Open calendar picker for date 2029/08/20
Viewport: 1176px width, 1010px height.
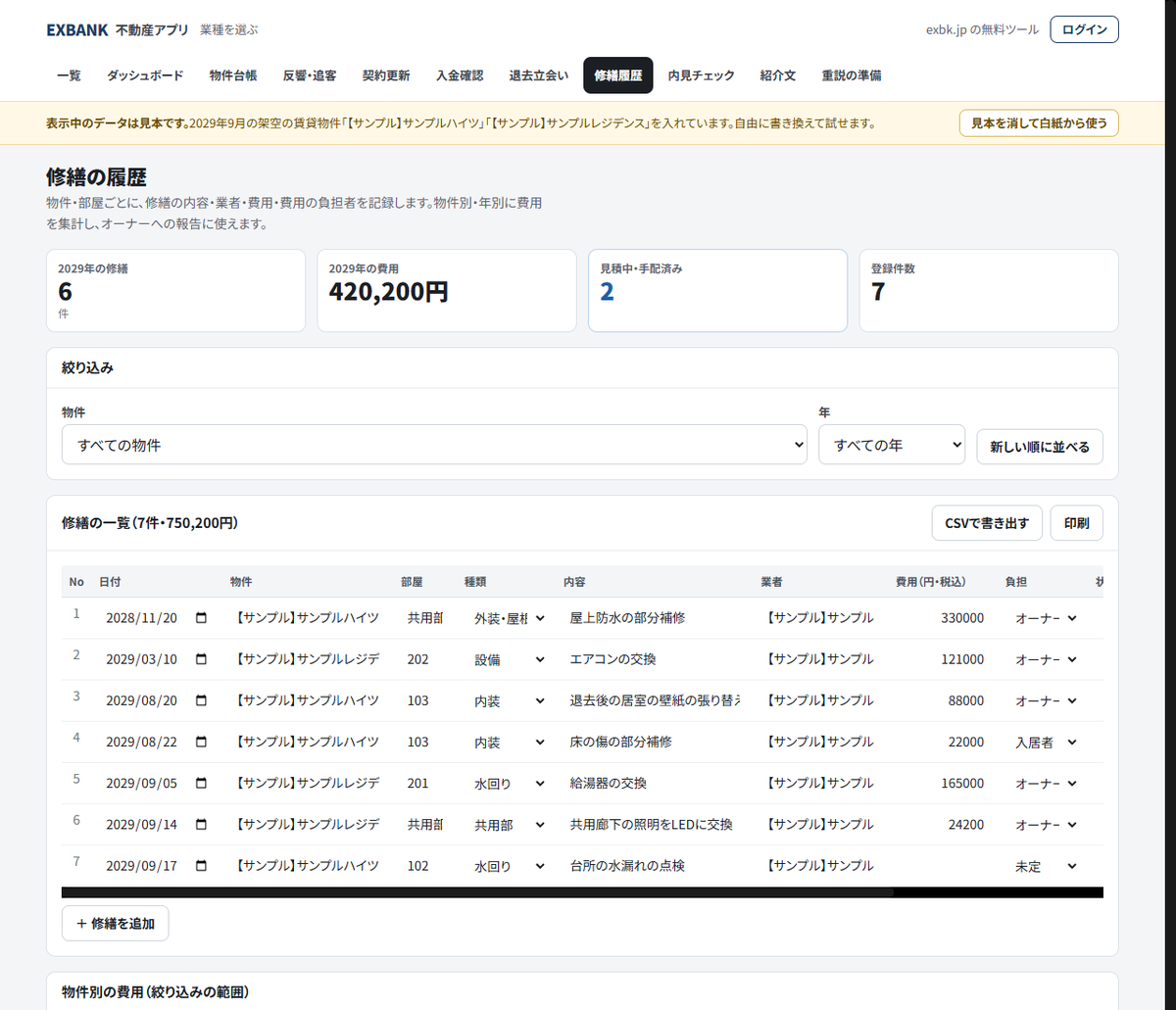tap(202, 700)
